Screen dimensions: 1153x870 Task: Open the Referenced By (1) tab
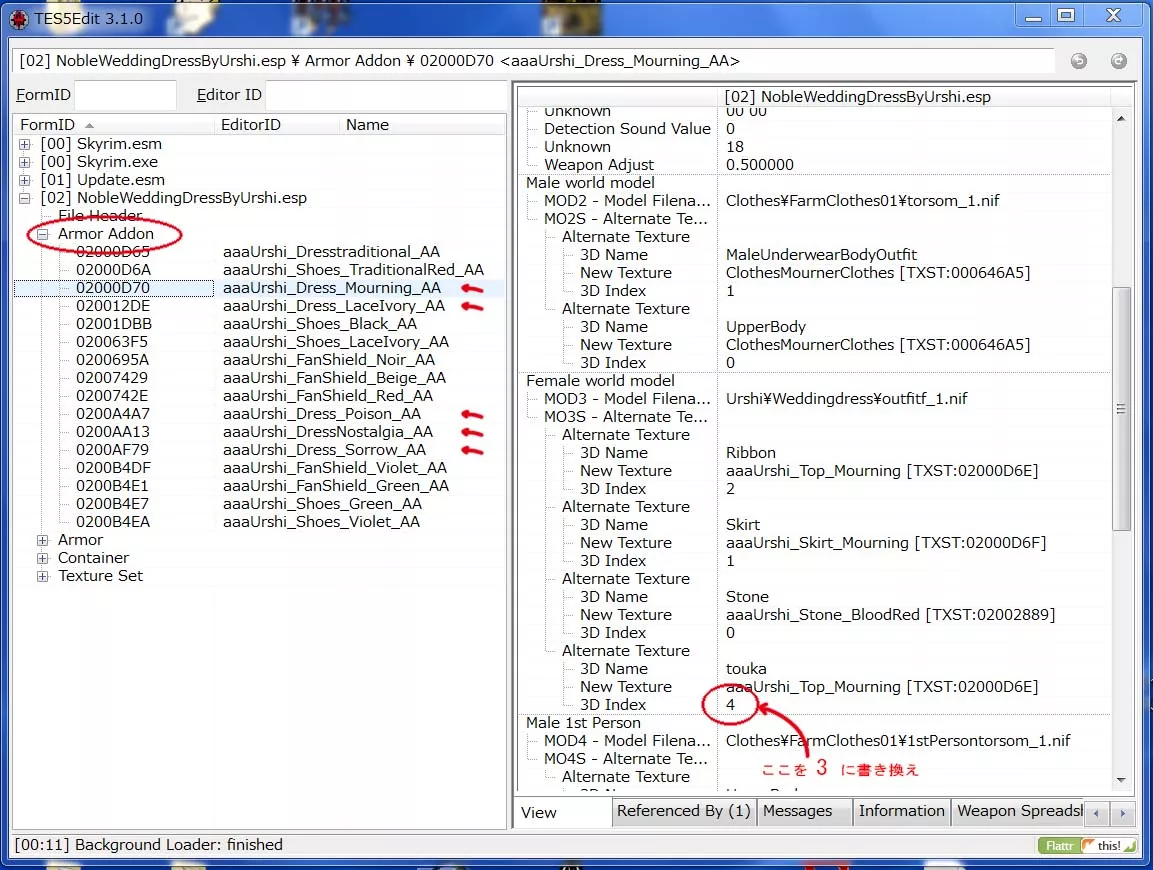coord(684,811)
